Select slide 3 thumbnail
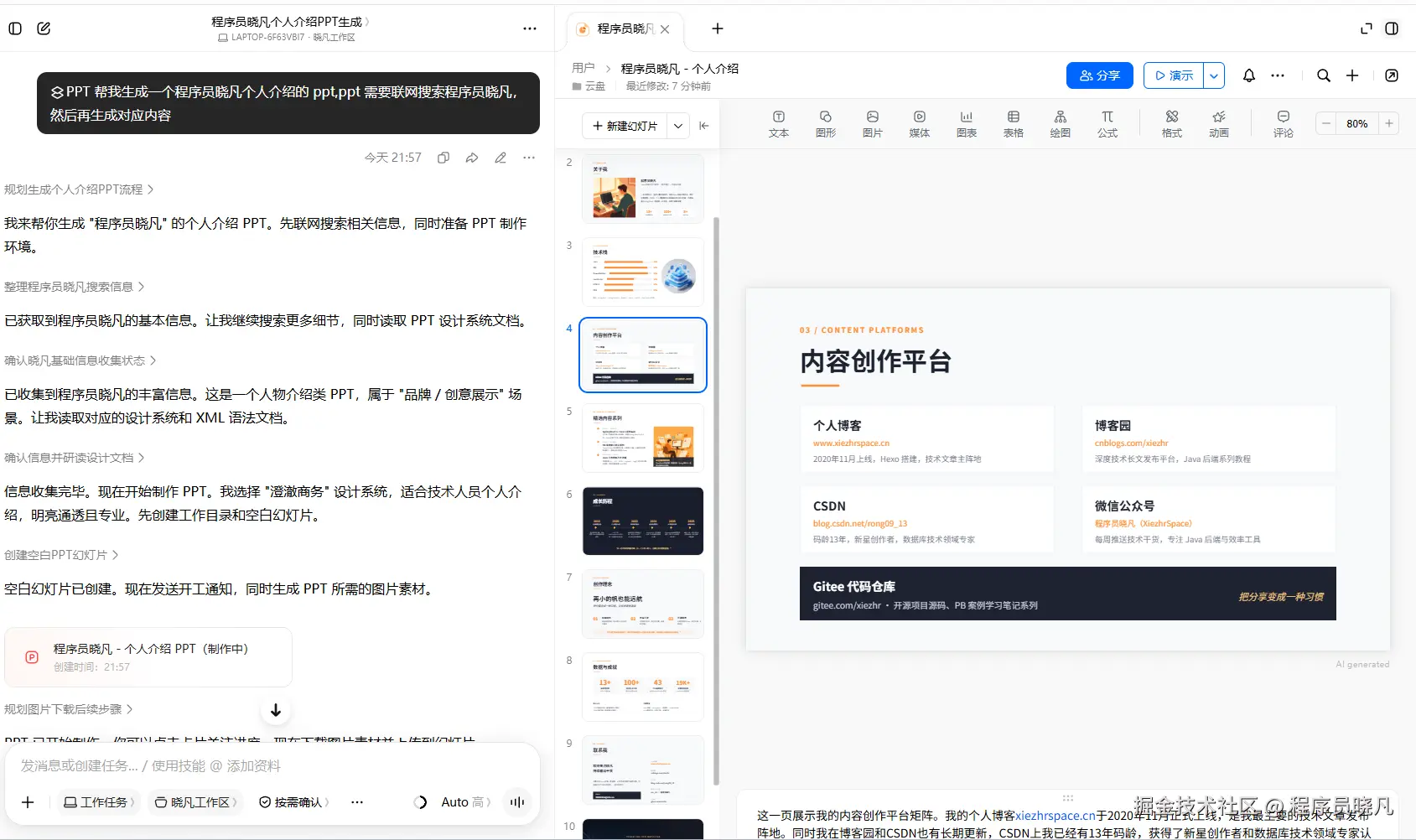This screenshot has width=1416, height=840. point(643,272)
